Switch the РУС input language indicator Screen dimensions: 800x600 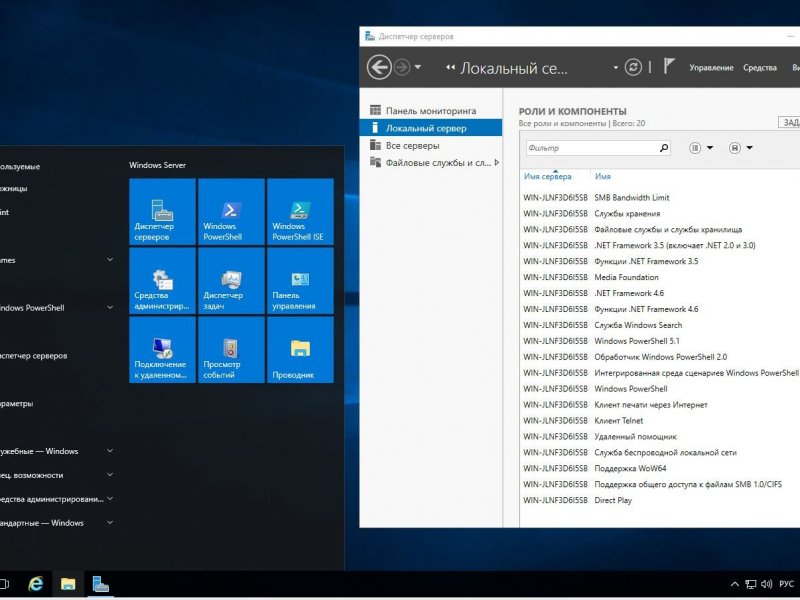point(786,584)
